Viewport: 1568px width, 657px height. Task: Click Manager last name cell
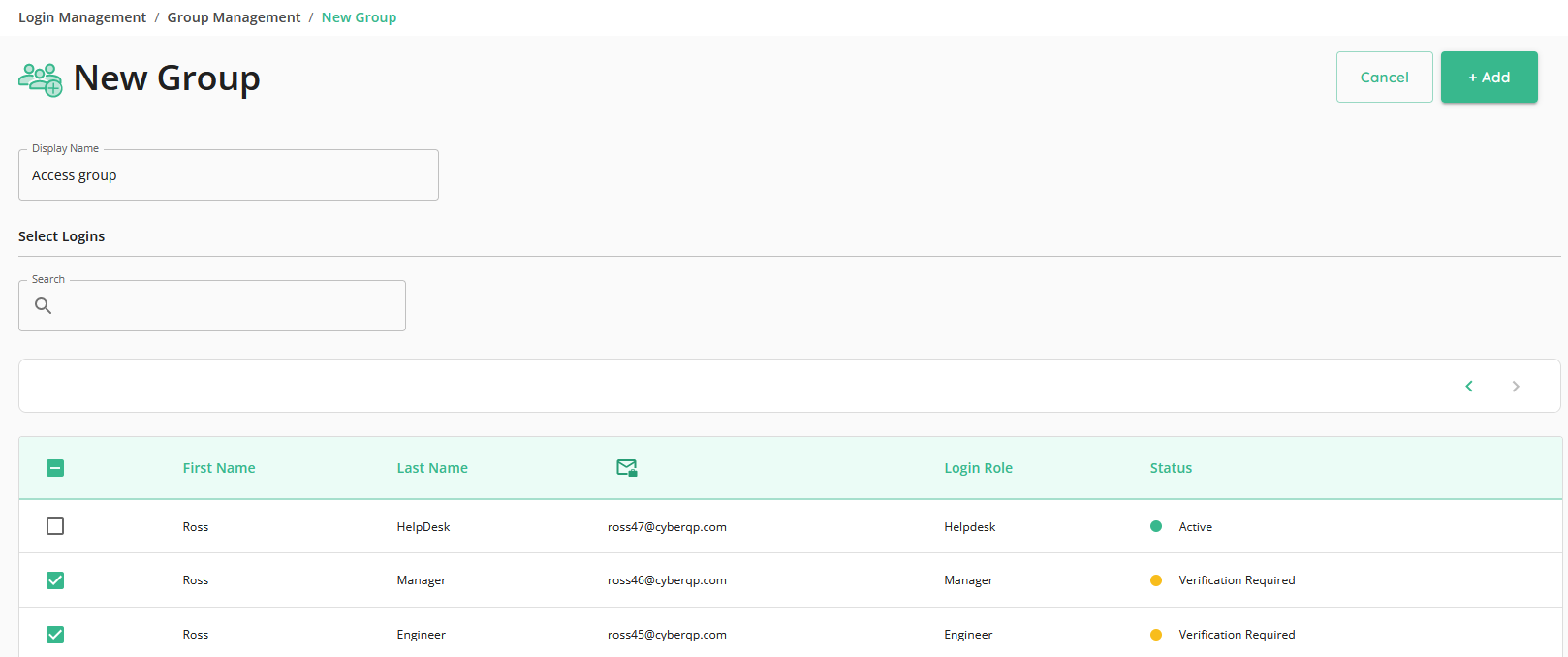pos(422,580)
